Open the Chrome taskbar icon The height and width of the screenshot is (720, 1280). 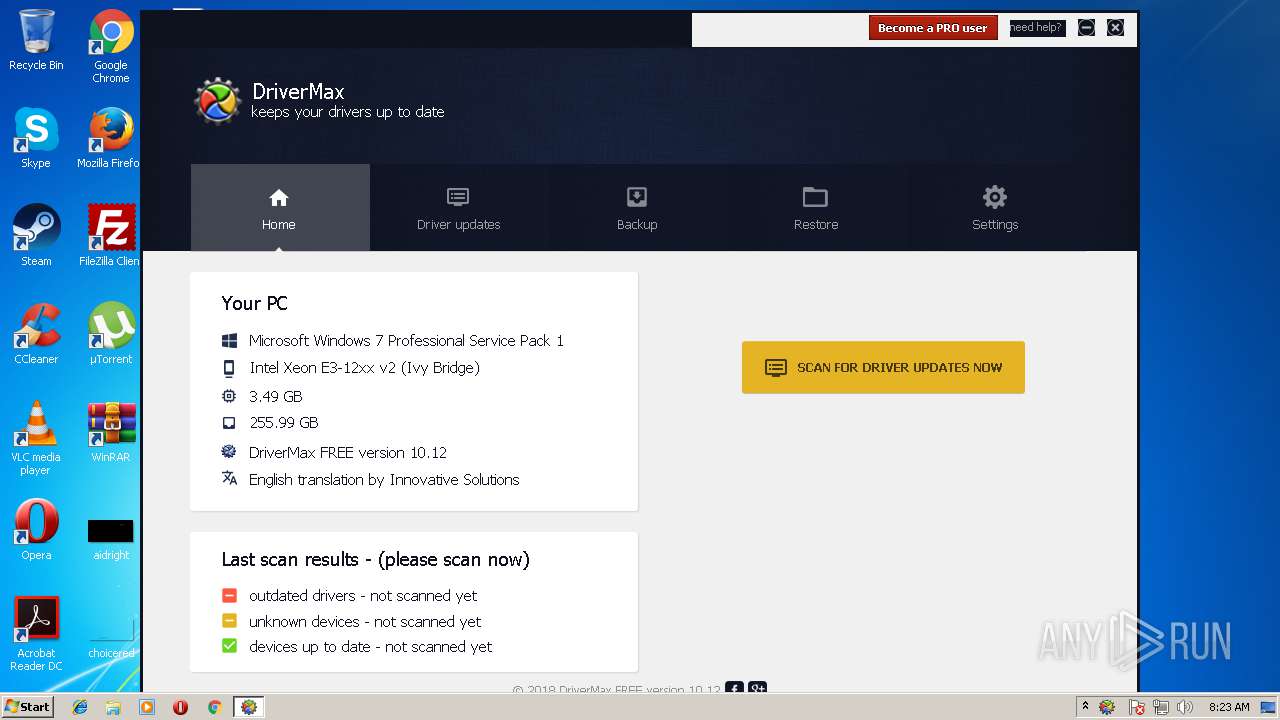[214, 707]
